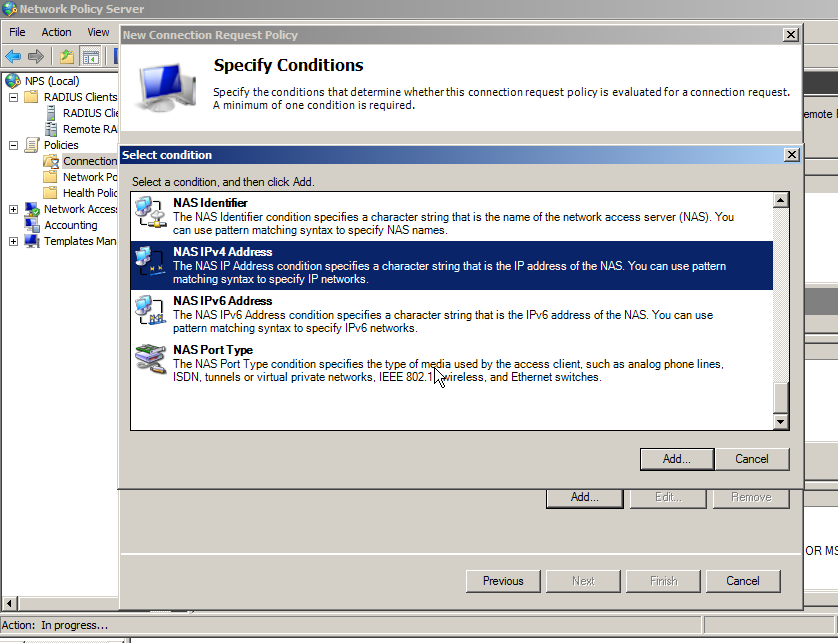Click the Add button in Select condition dialog
This screenshot has width=838, height=643.
point(676,458)
